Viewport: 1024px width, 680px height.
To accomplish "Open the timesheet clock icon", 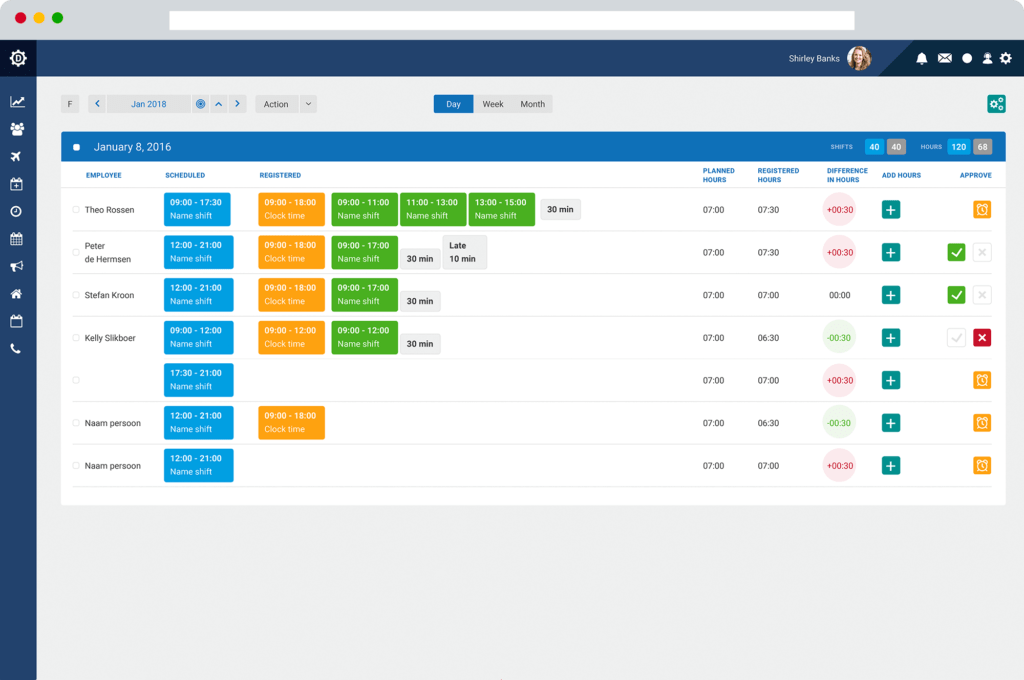I will click(x=16, y=211).
